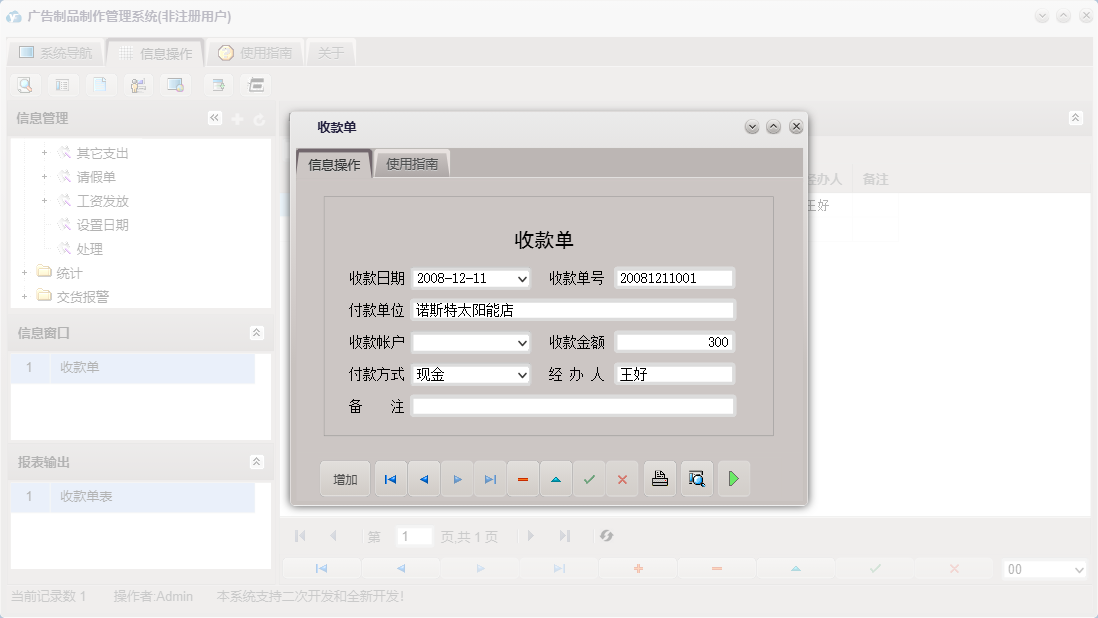
Task: Open print preview in the receipt dialog
Action: pyautogui.click(x=696, y=478)
